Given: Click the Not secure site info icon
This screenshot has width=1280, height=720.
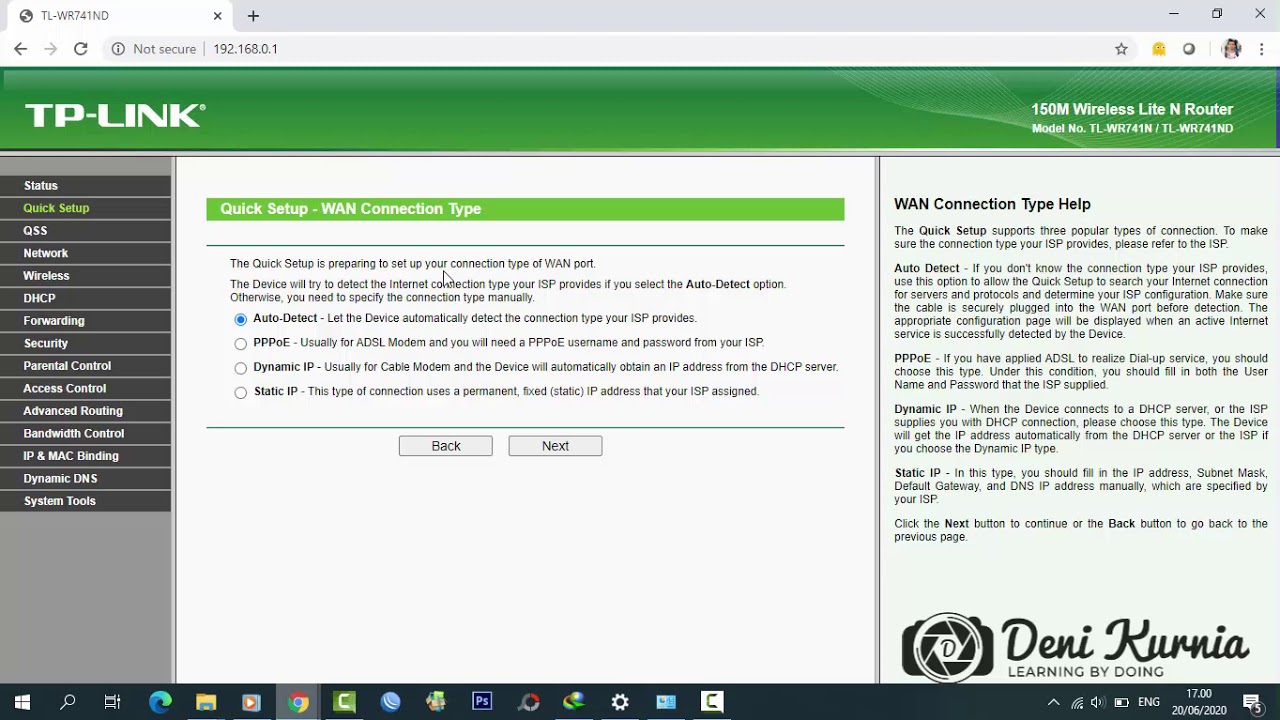Looking at the screenshot, I should (x=118, y=49).
